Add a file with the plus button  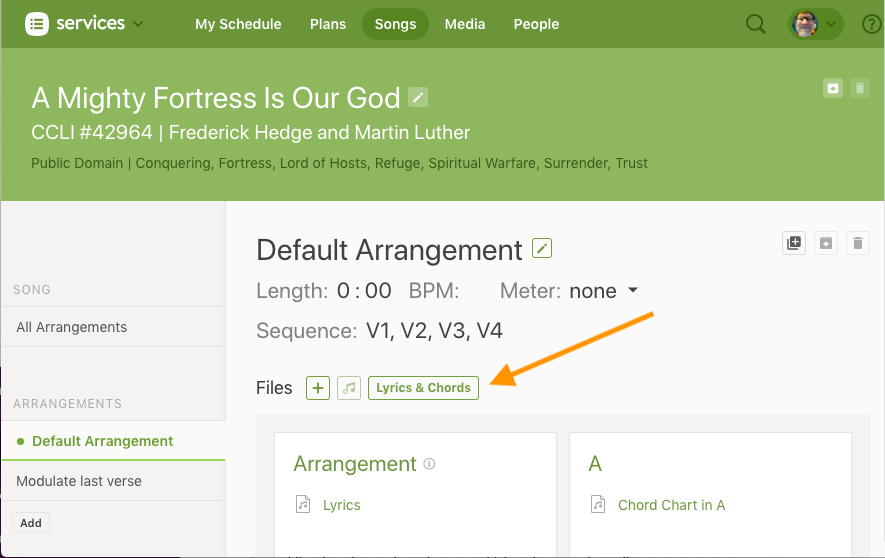pos(318,388)
